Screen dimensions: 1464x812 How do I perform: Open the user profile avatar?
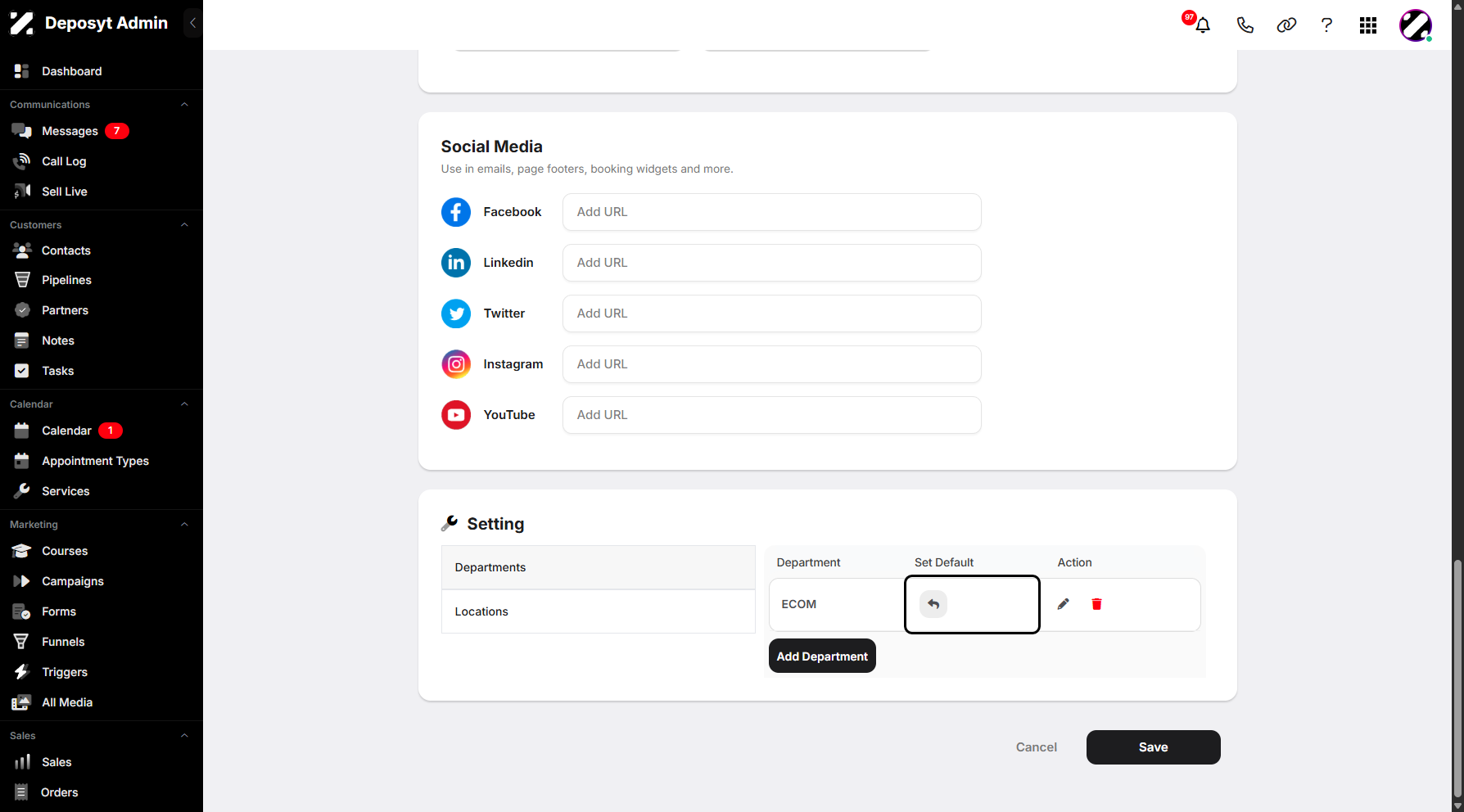tap(1416, 25)
